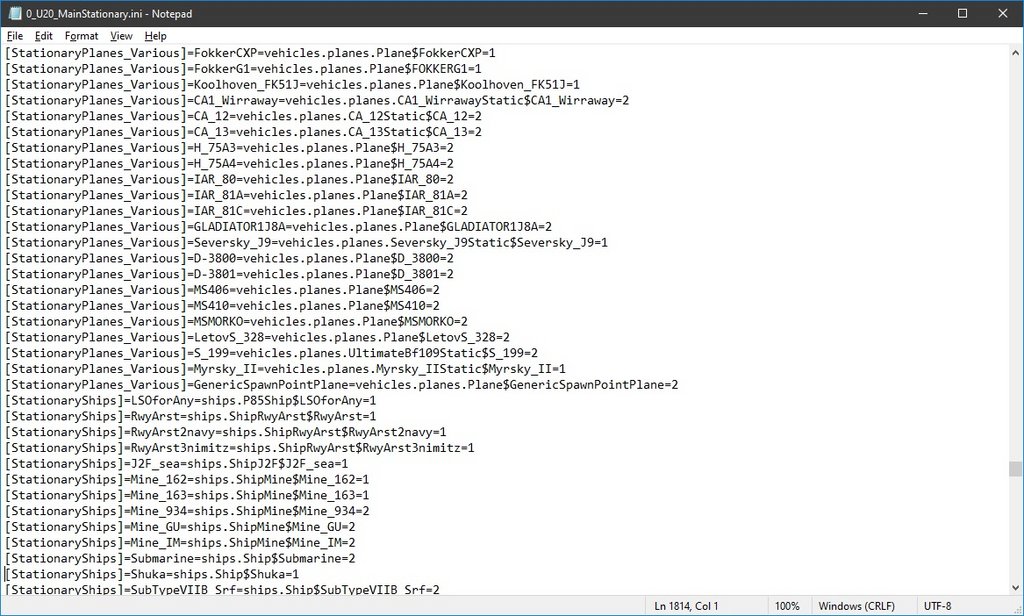Click the Seversky_J9 line
Screen dimensions: 1024x616
[307, 242]
